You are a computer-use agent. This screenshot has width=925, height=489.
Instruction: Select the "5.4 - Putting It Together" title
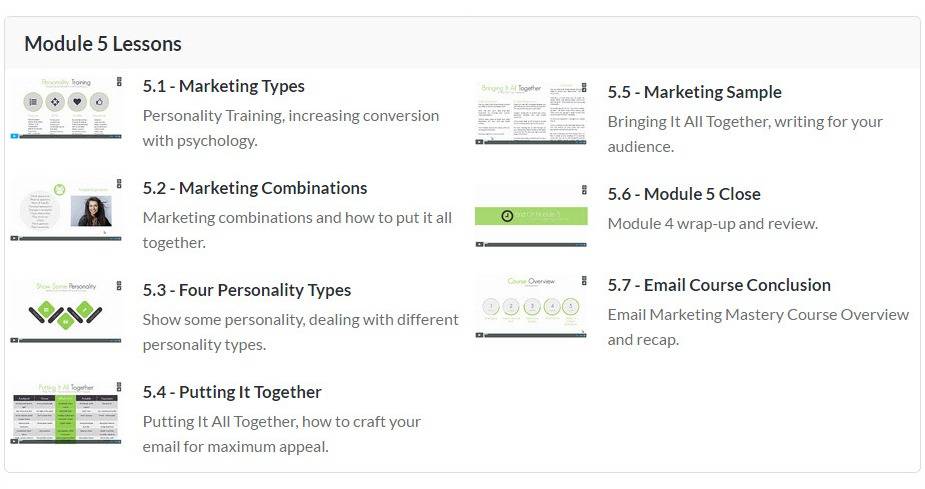click(231, 392)
